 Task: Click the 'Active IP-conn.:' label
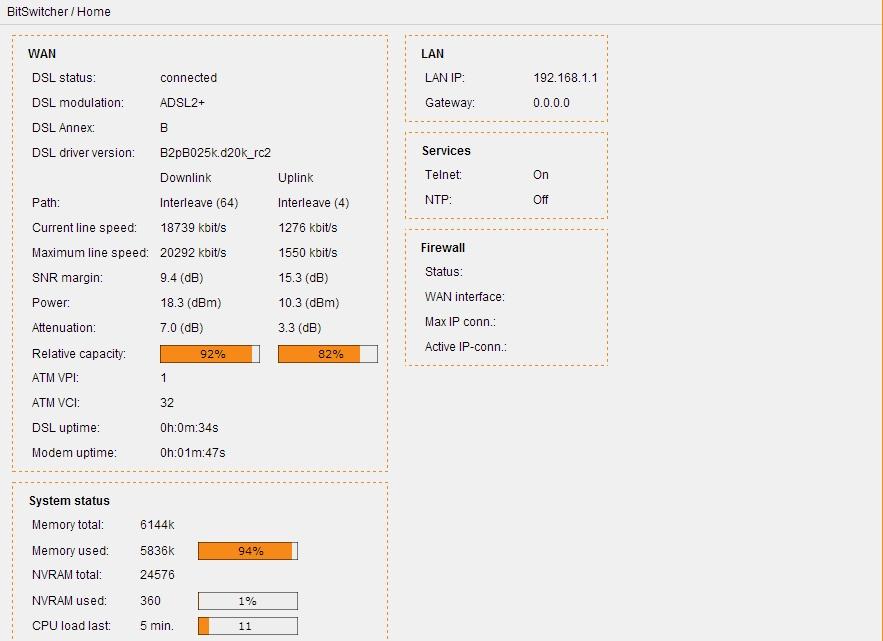466,346
